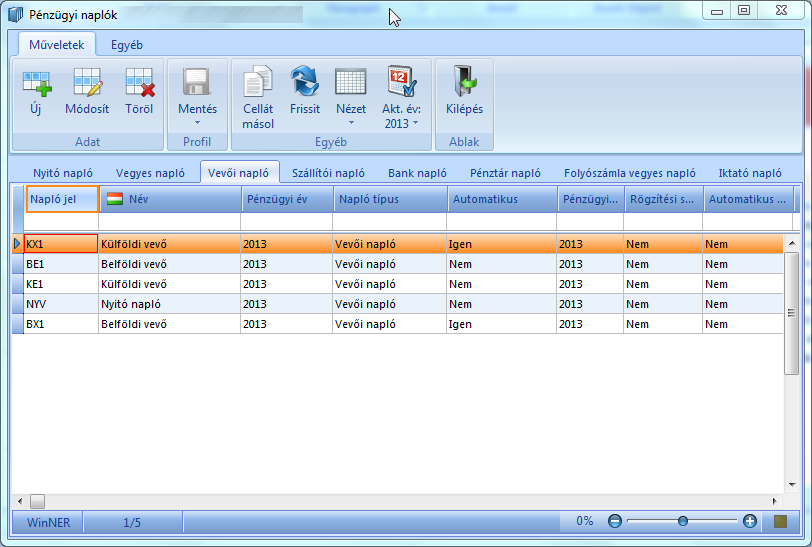
Task: Select the KX1 cell
Action: 61,244
